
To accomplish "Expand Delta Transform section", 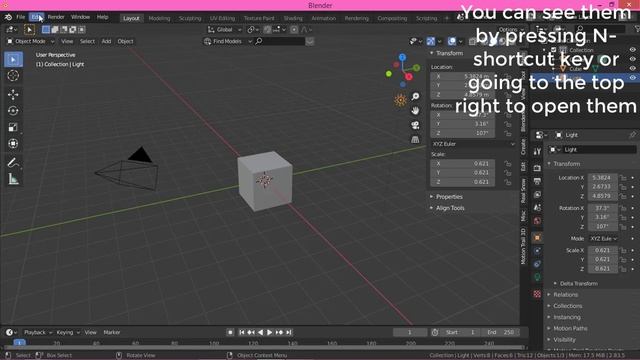I will pyautogui.click(x=578, y=284).
